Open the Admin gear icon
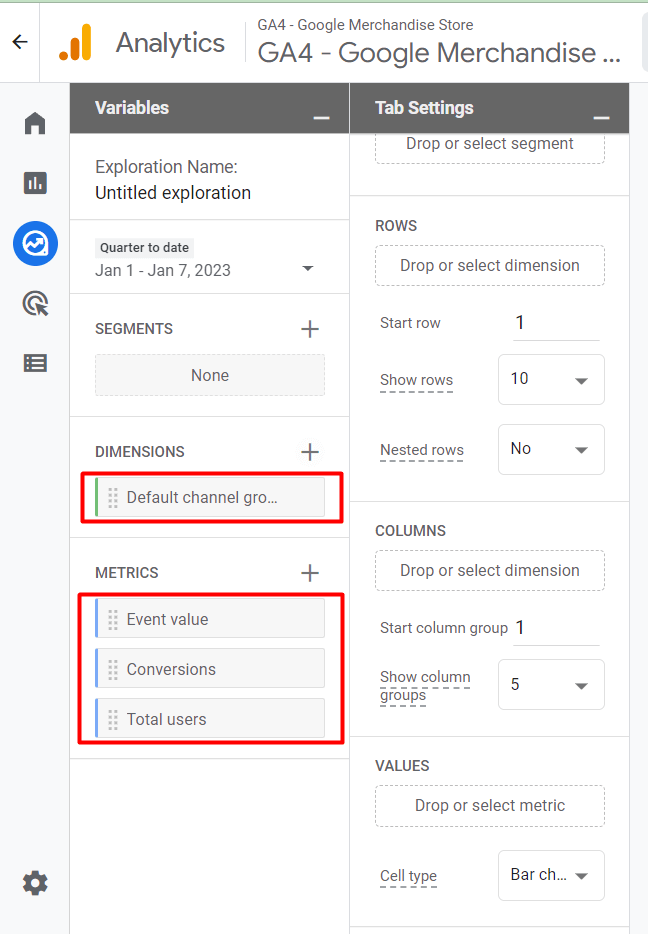The image size is (648, 934). 35,883
